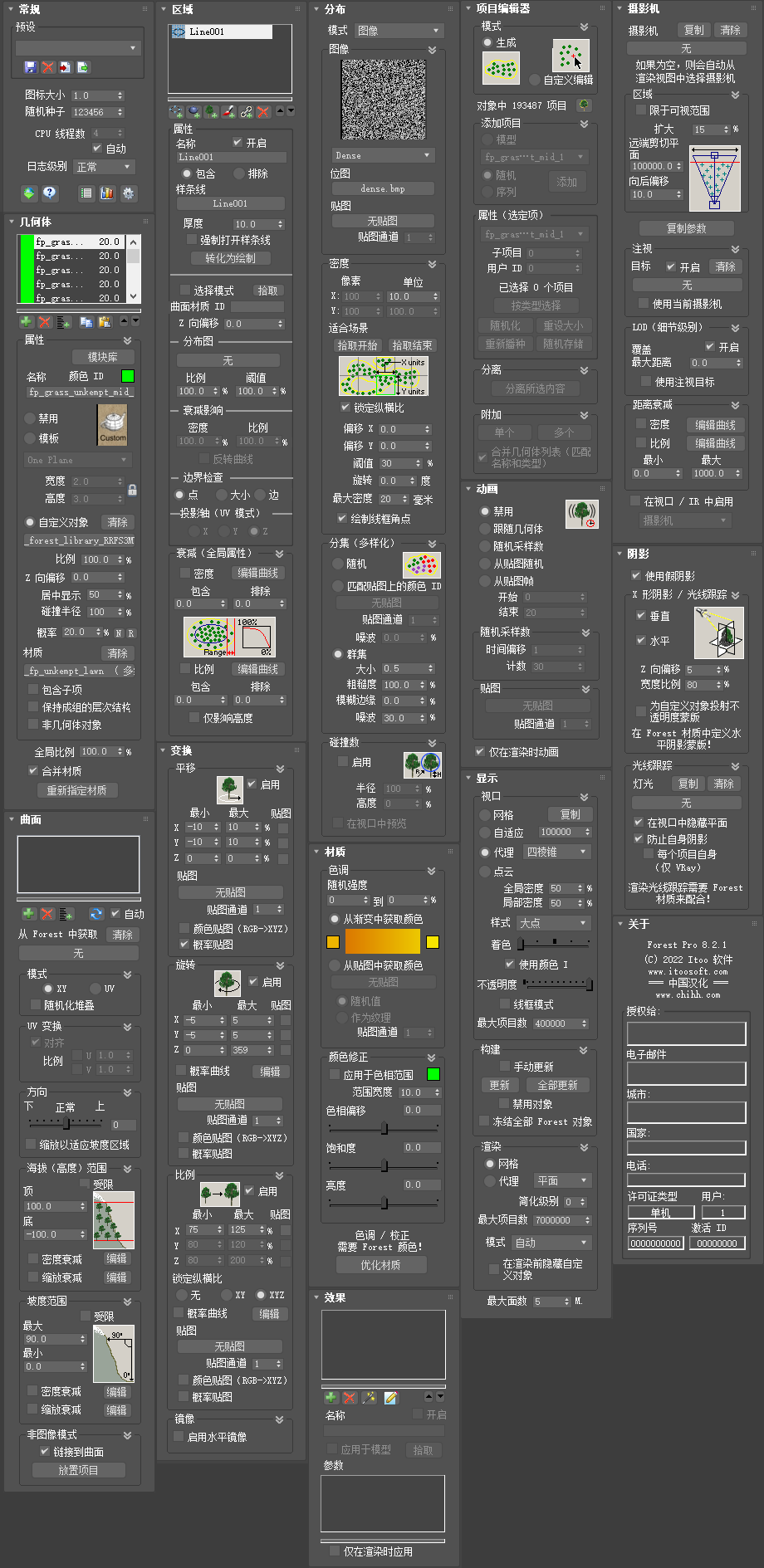Click magic wand icon in 效果 panel

[x=370, y=1398]
